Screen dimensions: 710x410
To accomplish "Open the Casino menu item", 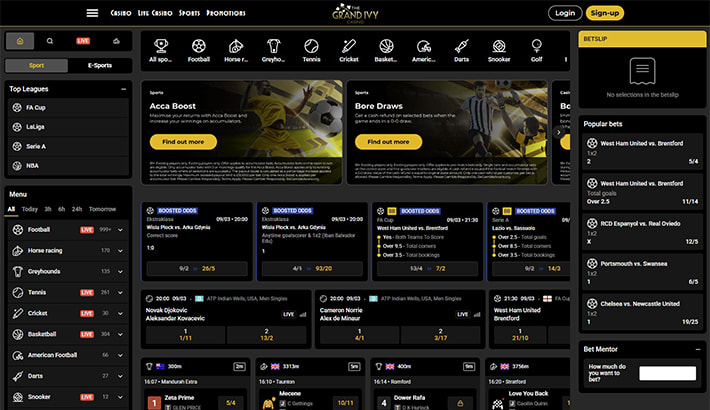I will [121, 13].
